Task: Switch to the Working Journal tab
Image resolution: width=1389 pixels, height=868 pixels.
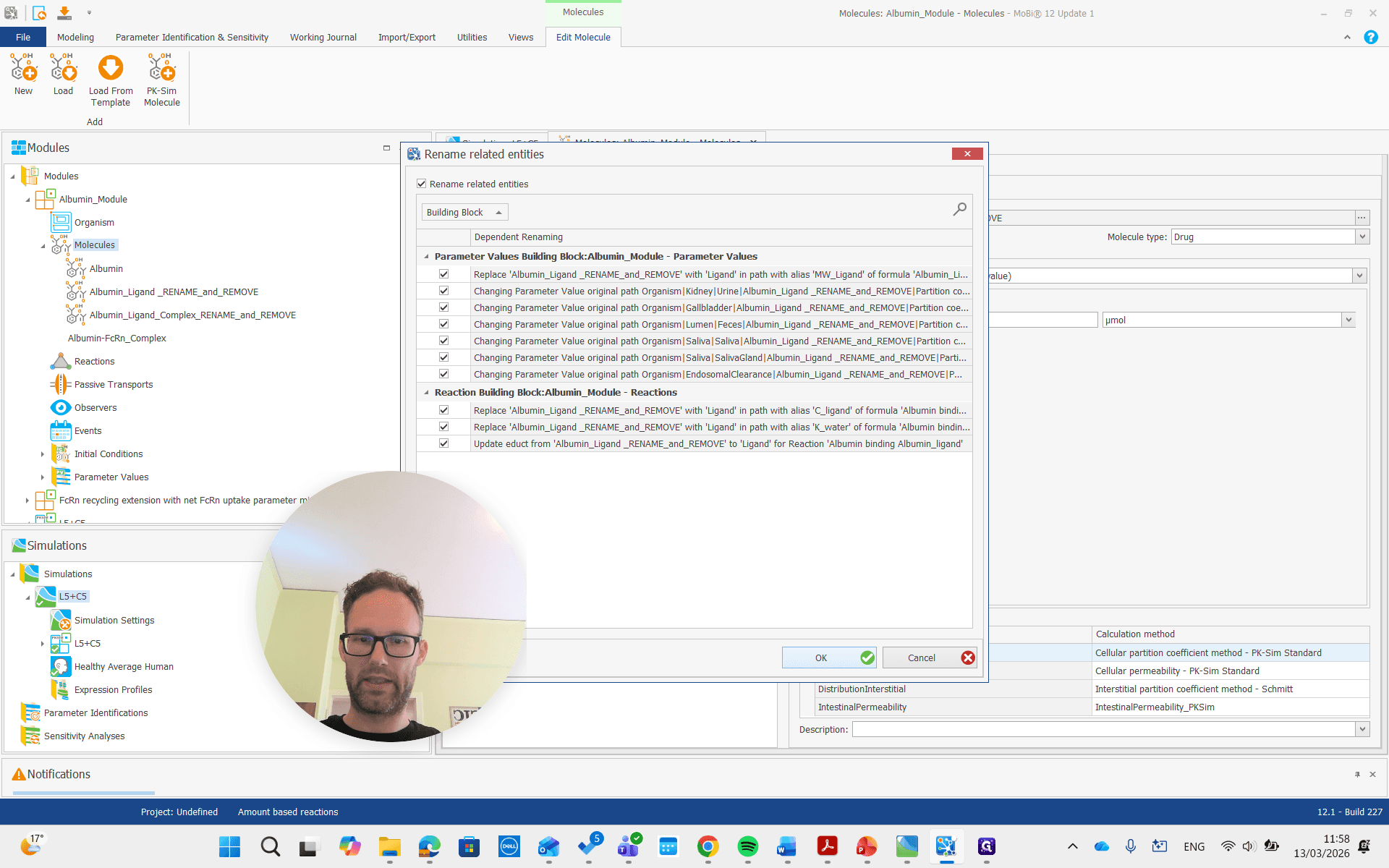Action: pos(323,37)
